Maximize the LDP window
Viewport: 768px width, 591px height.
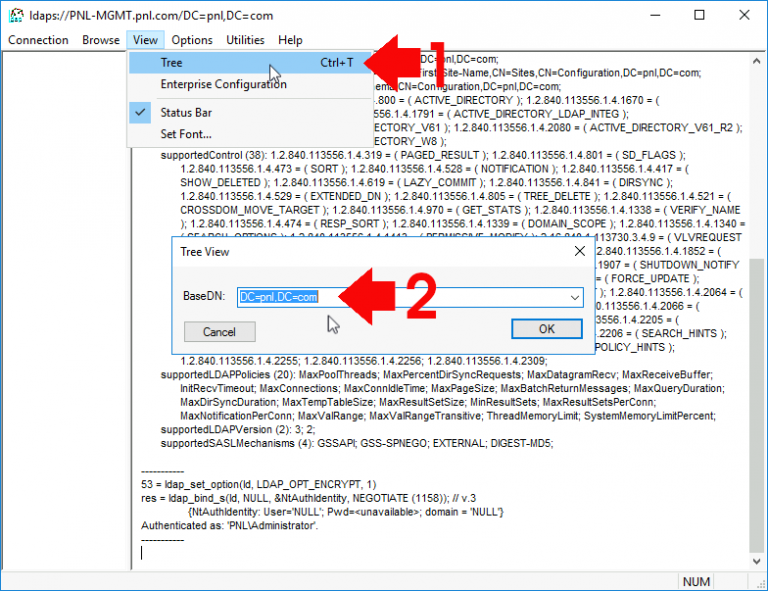tap(699, 16)
